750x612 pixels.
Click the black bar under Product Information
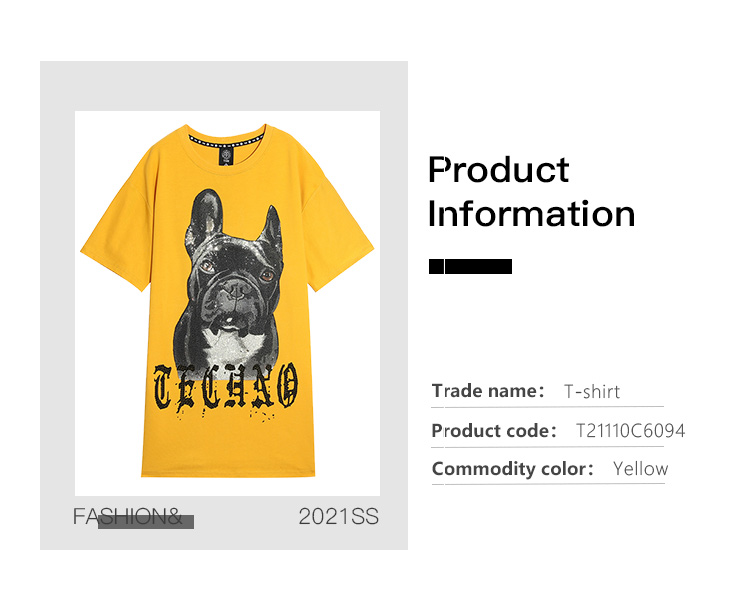470,267
